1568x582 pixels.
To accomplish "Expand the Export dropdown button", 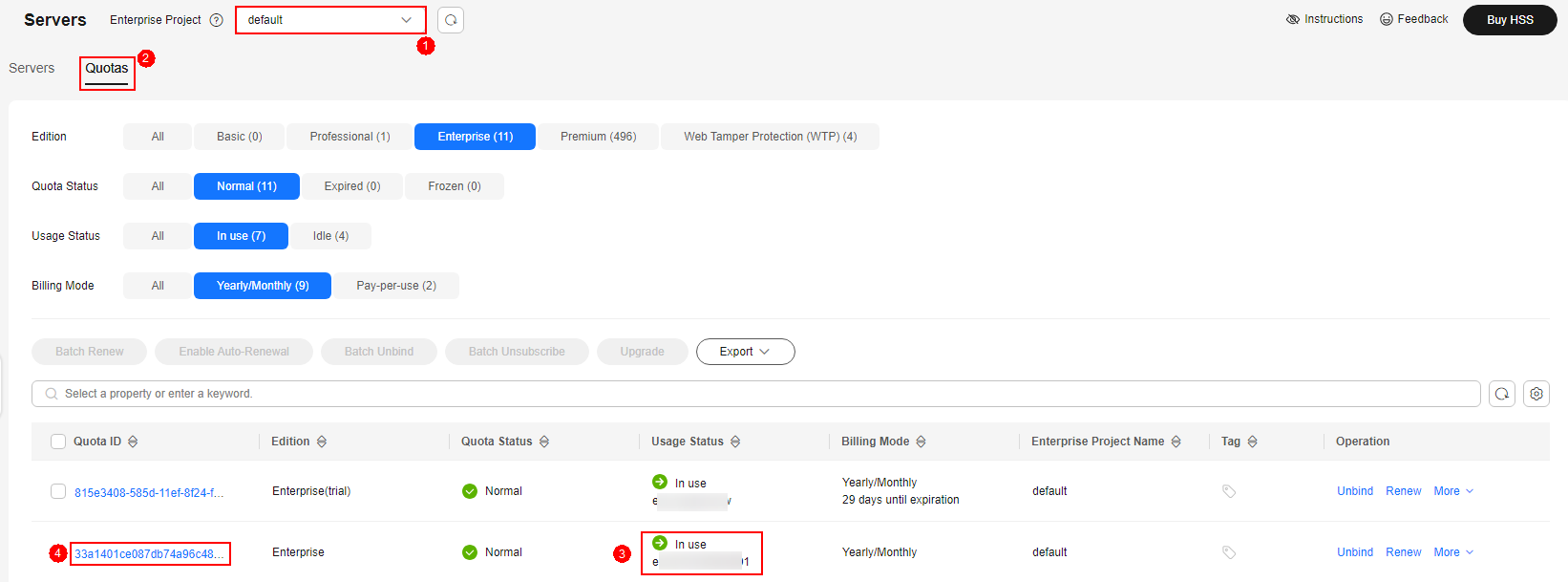I will (745, 352).
